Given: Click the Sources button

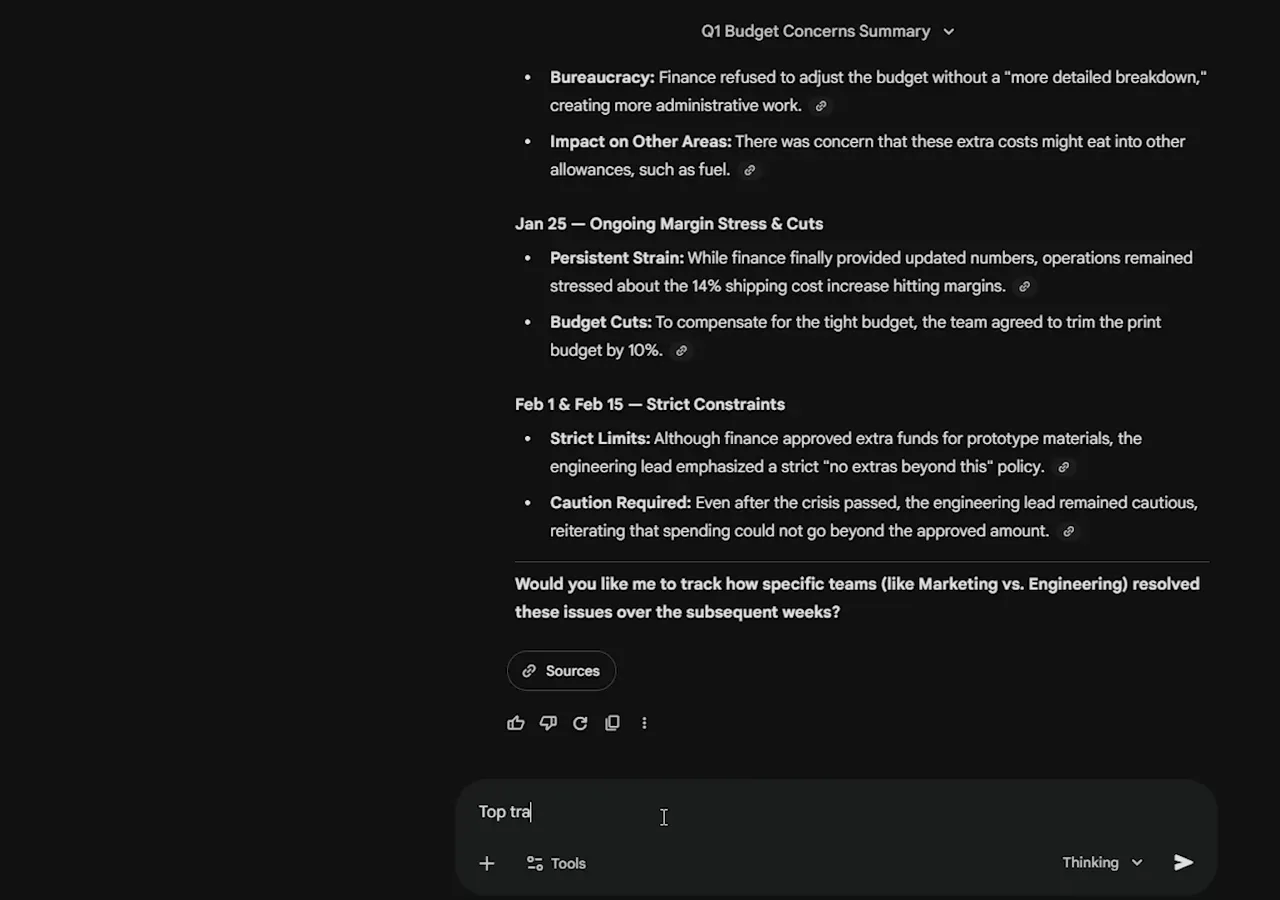Looking at the screenshot, I should click(x=561, y=671).
